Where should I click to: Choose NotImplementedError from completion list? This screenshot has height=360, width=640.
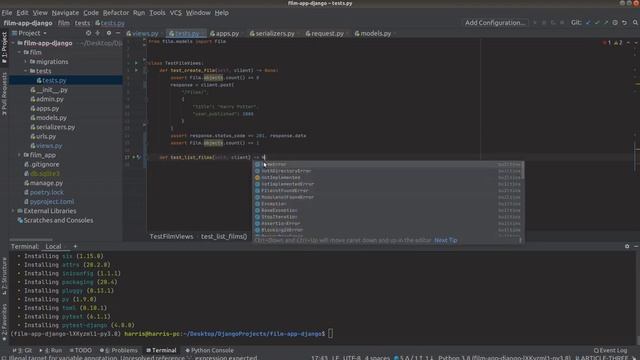[387, 184]
